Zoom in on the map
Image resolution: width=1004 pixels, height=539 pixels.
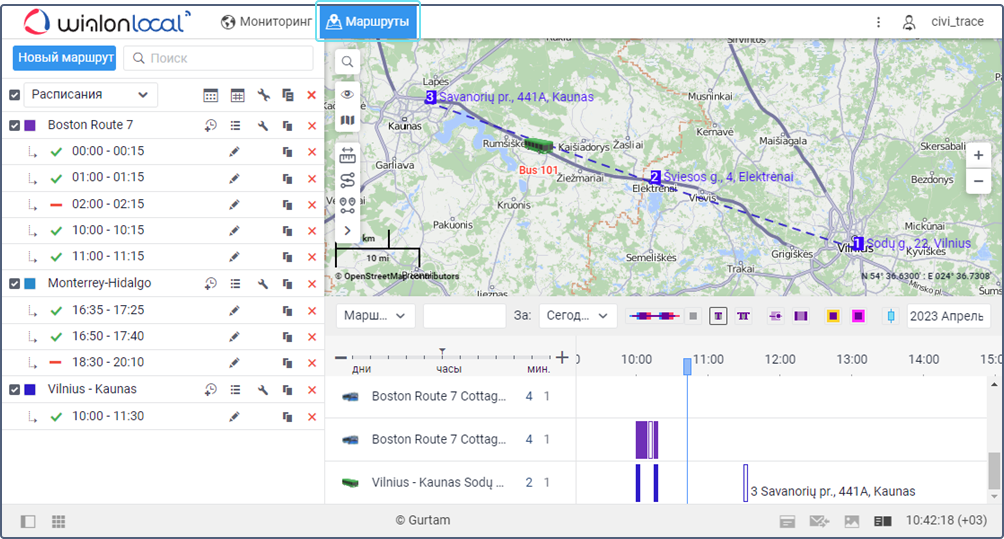(978, 155)
